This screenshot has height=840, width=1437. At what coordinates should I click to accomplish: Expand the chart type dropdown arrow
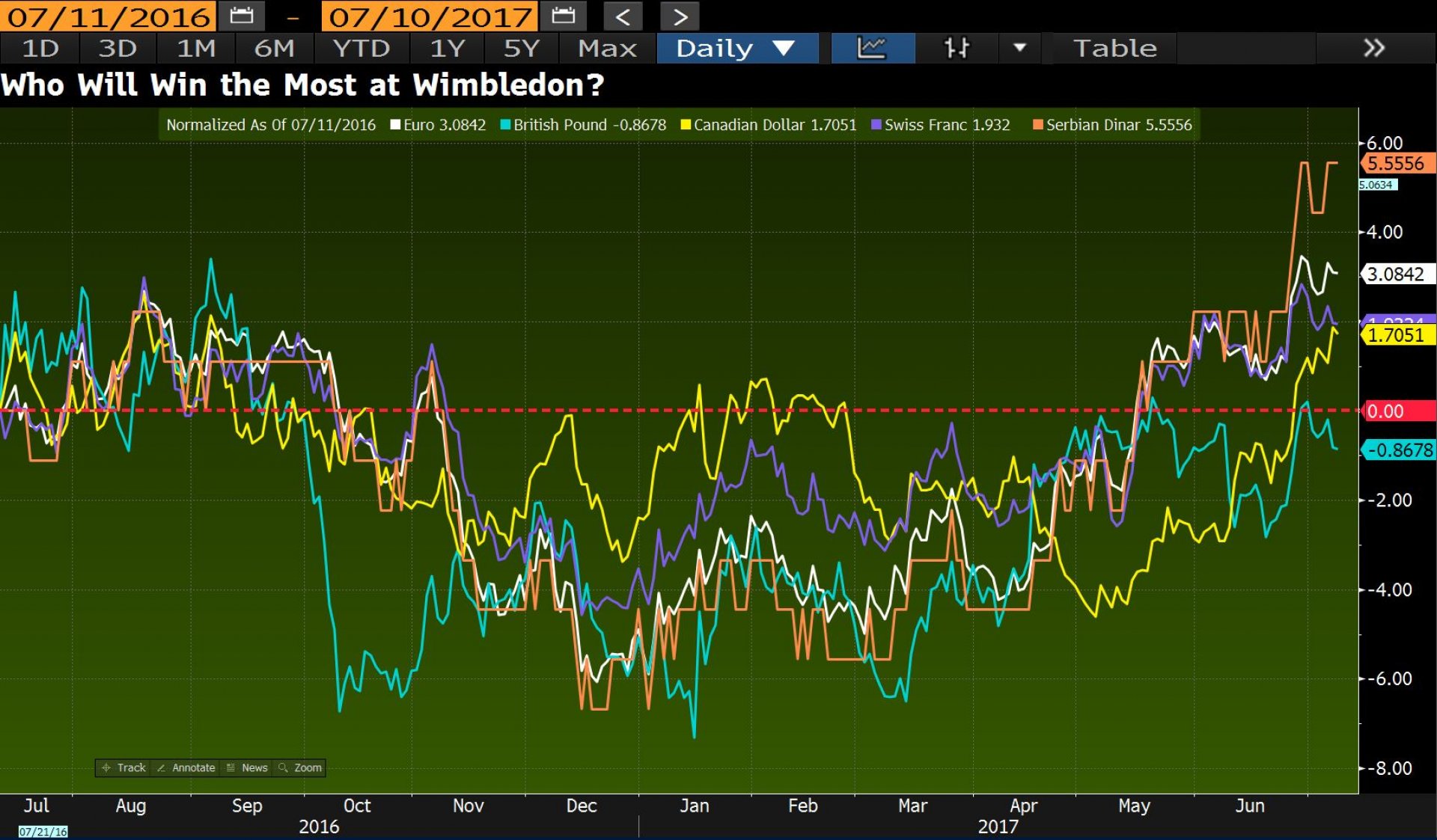coord(1019,49)
